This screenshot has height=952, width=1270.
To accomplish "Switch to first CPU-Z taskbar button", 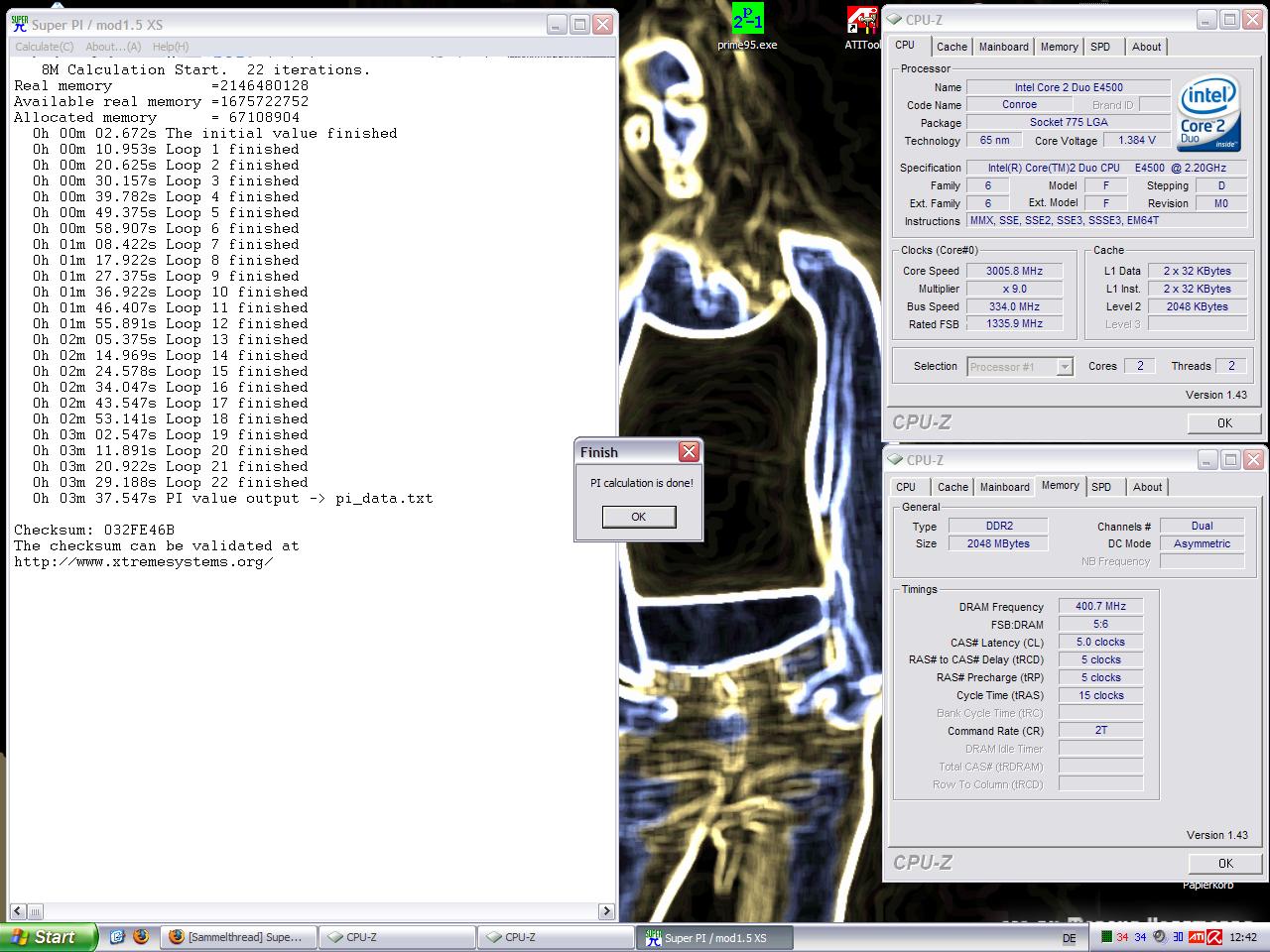I will [x=398, y=937].
